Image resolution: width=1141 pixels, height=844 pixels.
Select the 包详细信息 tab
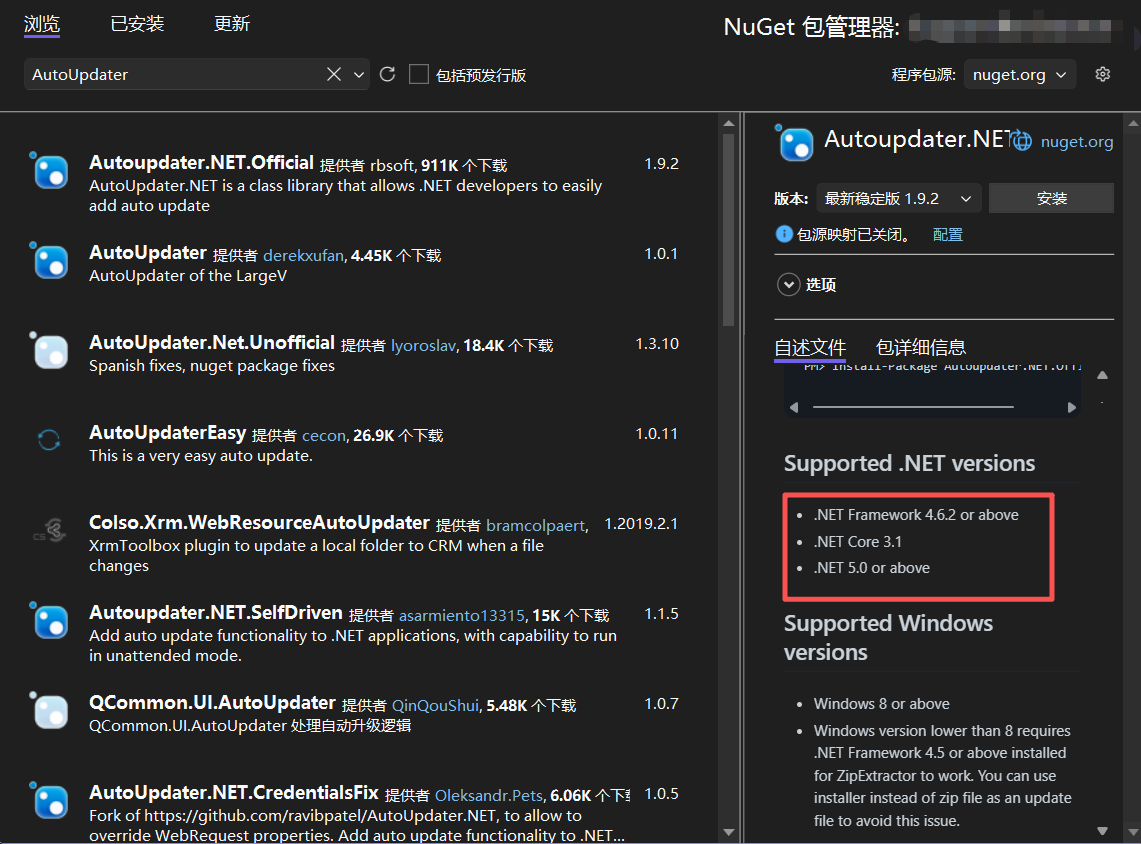921,348
